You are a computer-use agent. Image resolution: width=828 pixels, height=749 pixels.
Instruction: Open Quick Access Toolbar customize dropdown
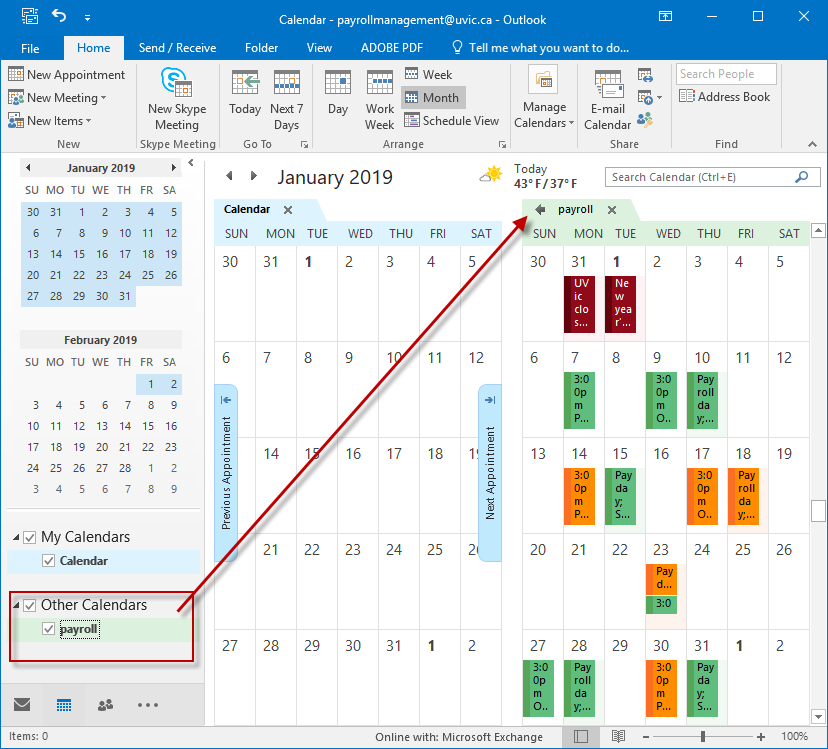tap(87, 17)
